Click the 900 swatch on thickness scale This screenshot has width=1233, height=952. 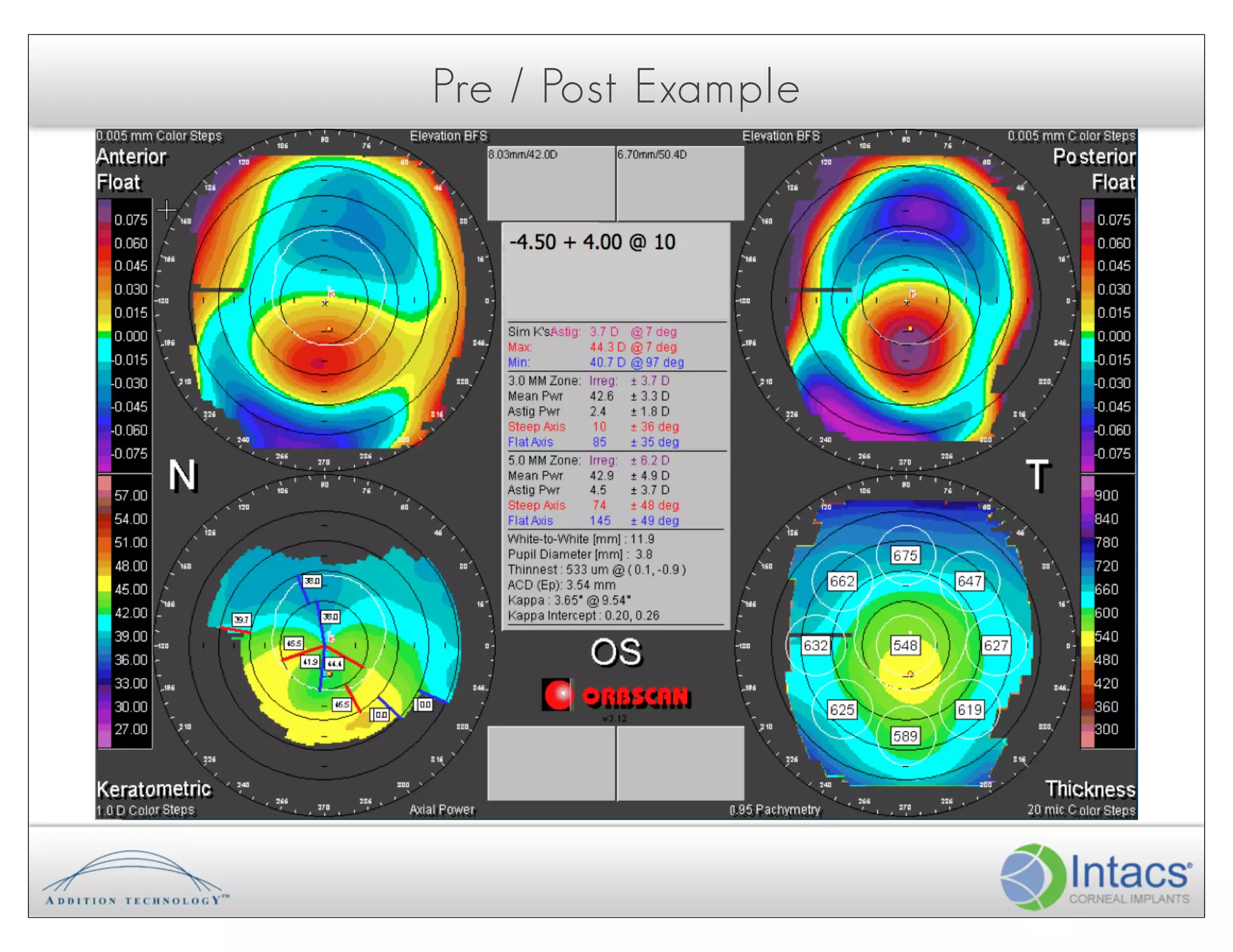pos(1087,495)
